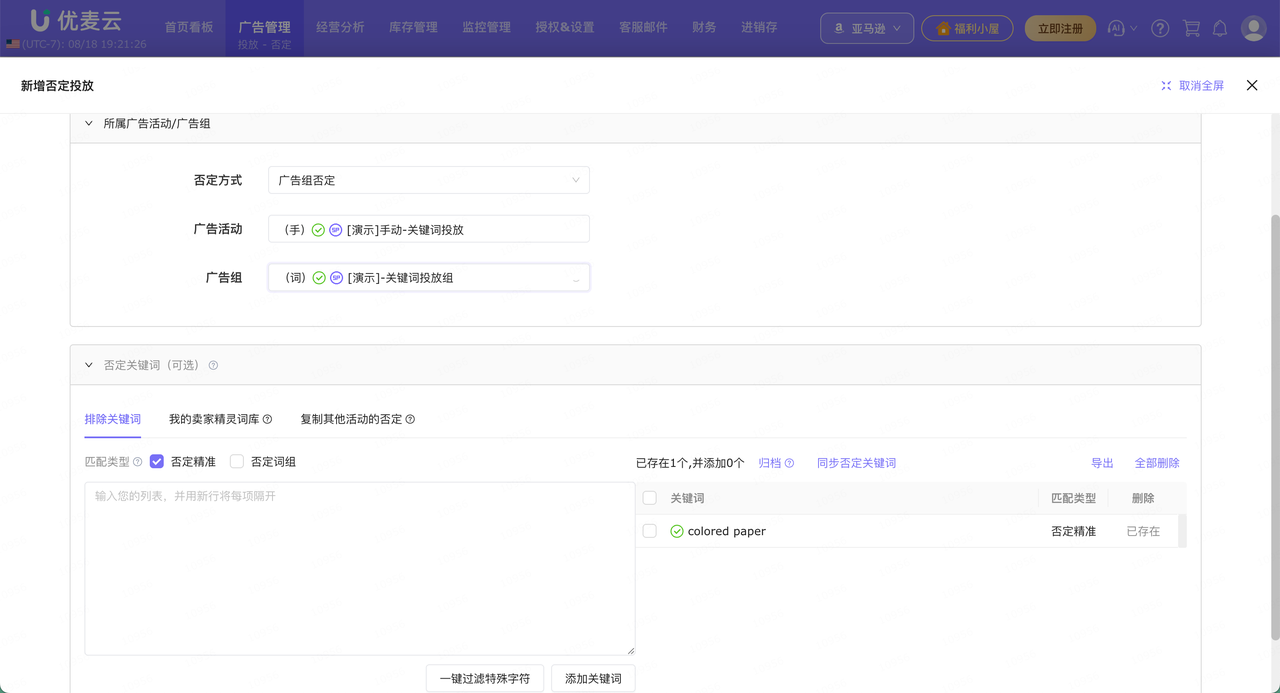Click the main page vertical scrollbar

pyautogui.click(x=1275, y=427)
